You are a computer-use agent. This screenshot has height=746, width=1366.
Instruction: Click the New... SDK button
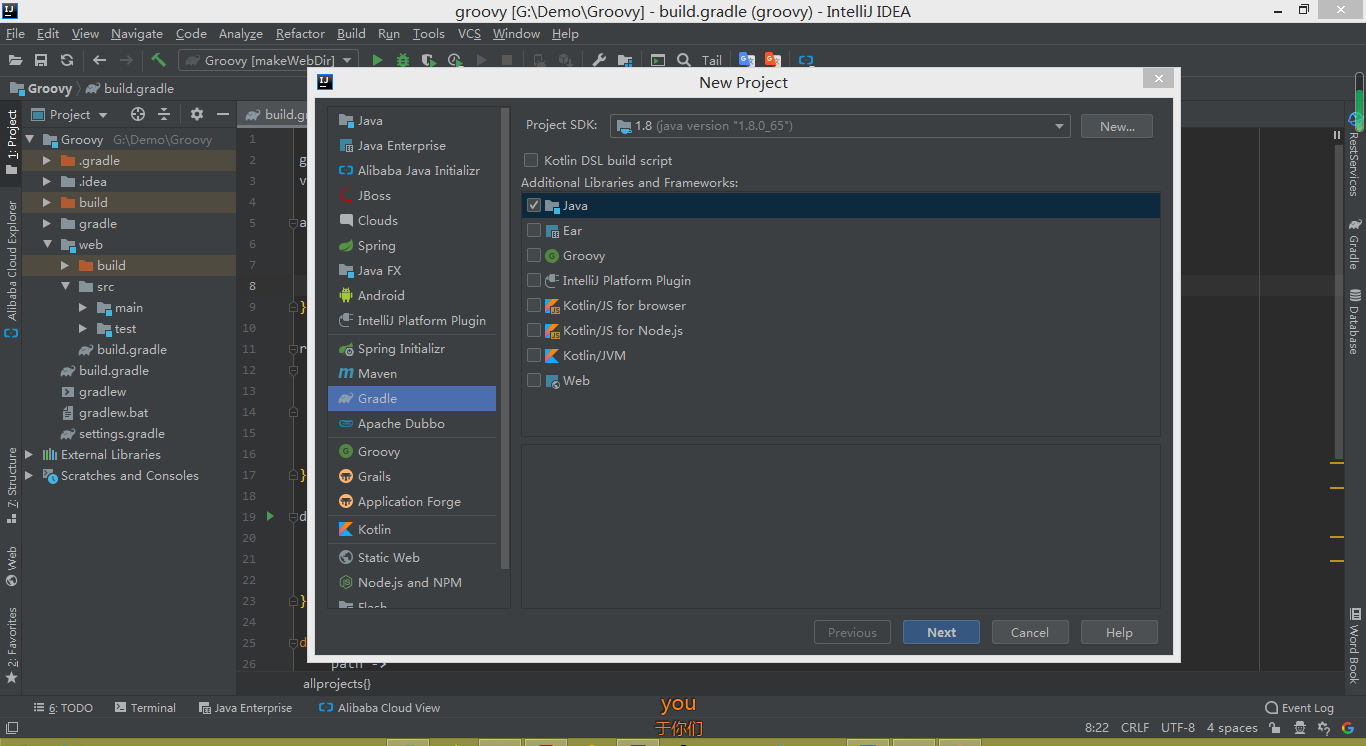(1117, 126)
